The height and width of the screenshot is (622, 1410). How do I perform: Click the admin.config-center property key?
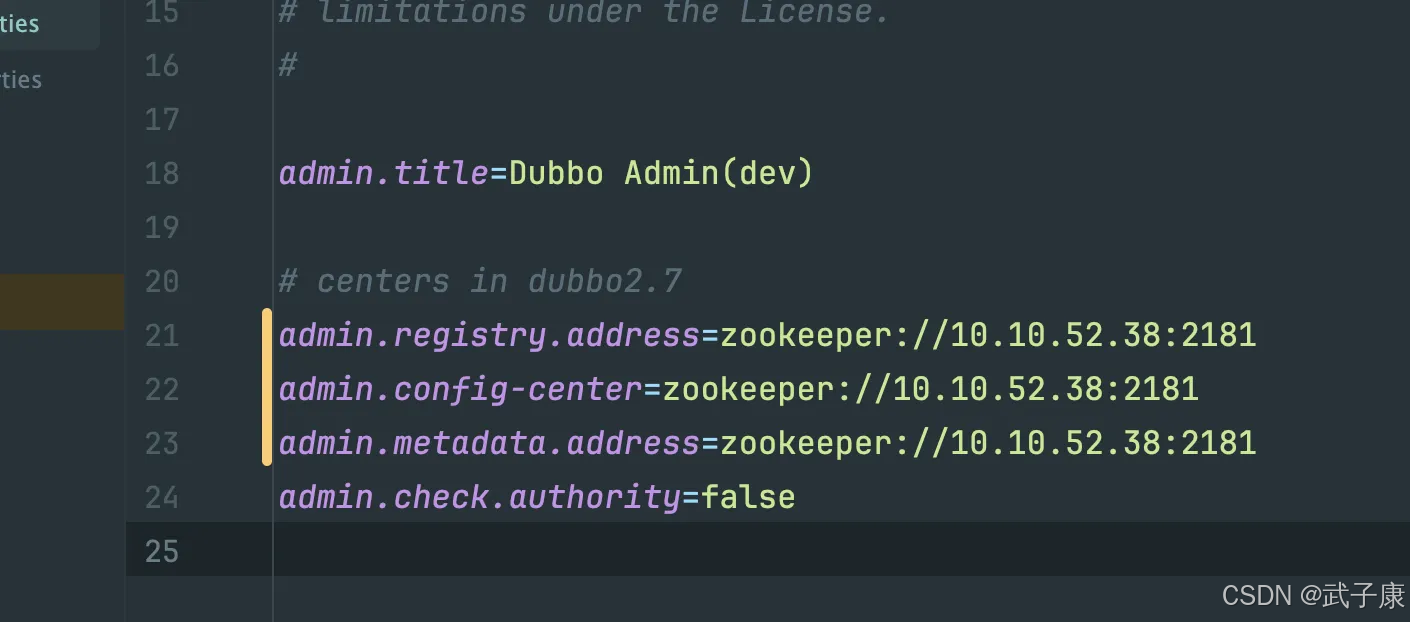pyautogui.click(x=461, y=389)
